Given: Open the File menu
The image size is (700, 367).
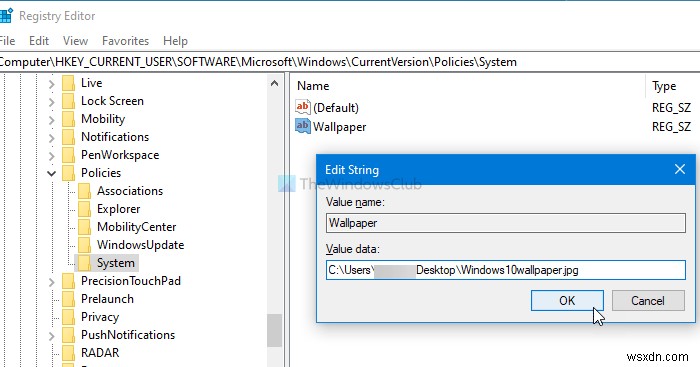Looking at the screenshot, I should (7, 41).
